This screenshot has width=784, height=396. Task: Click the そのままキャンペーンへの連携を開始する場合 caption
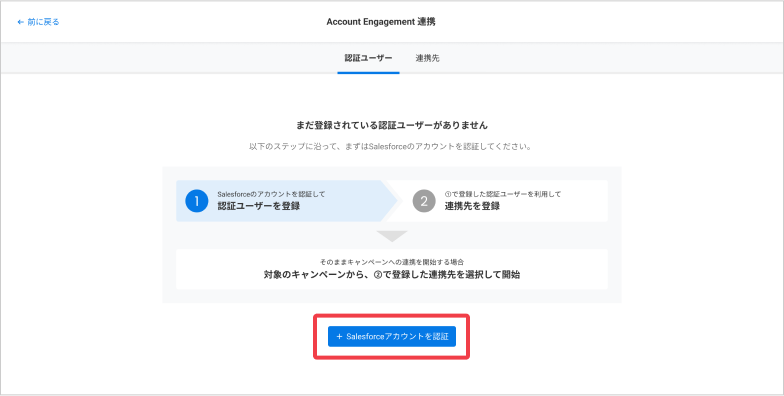[392, 262]
